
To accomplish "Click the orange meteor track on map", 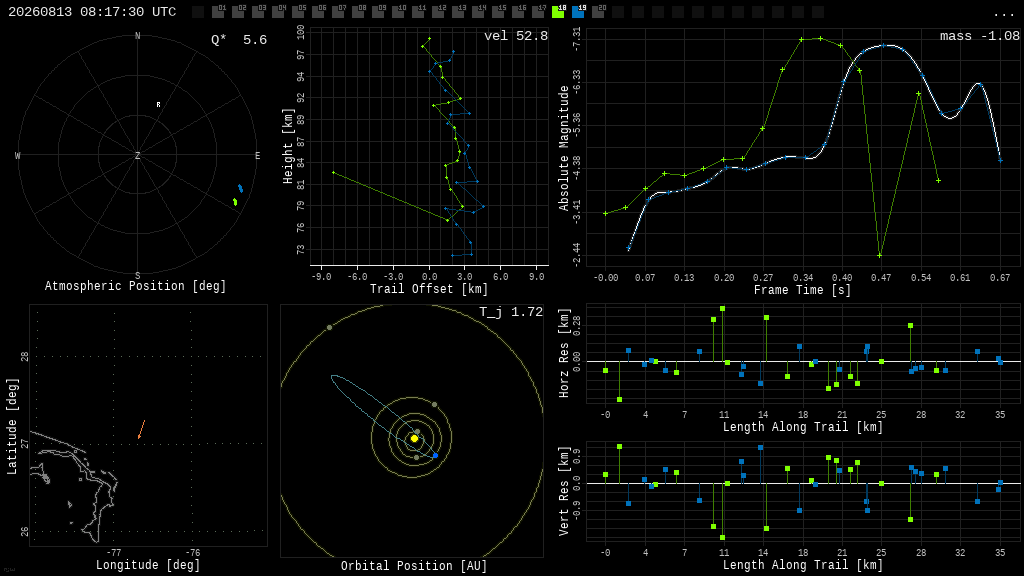I will 141,429.
